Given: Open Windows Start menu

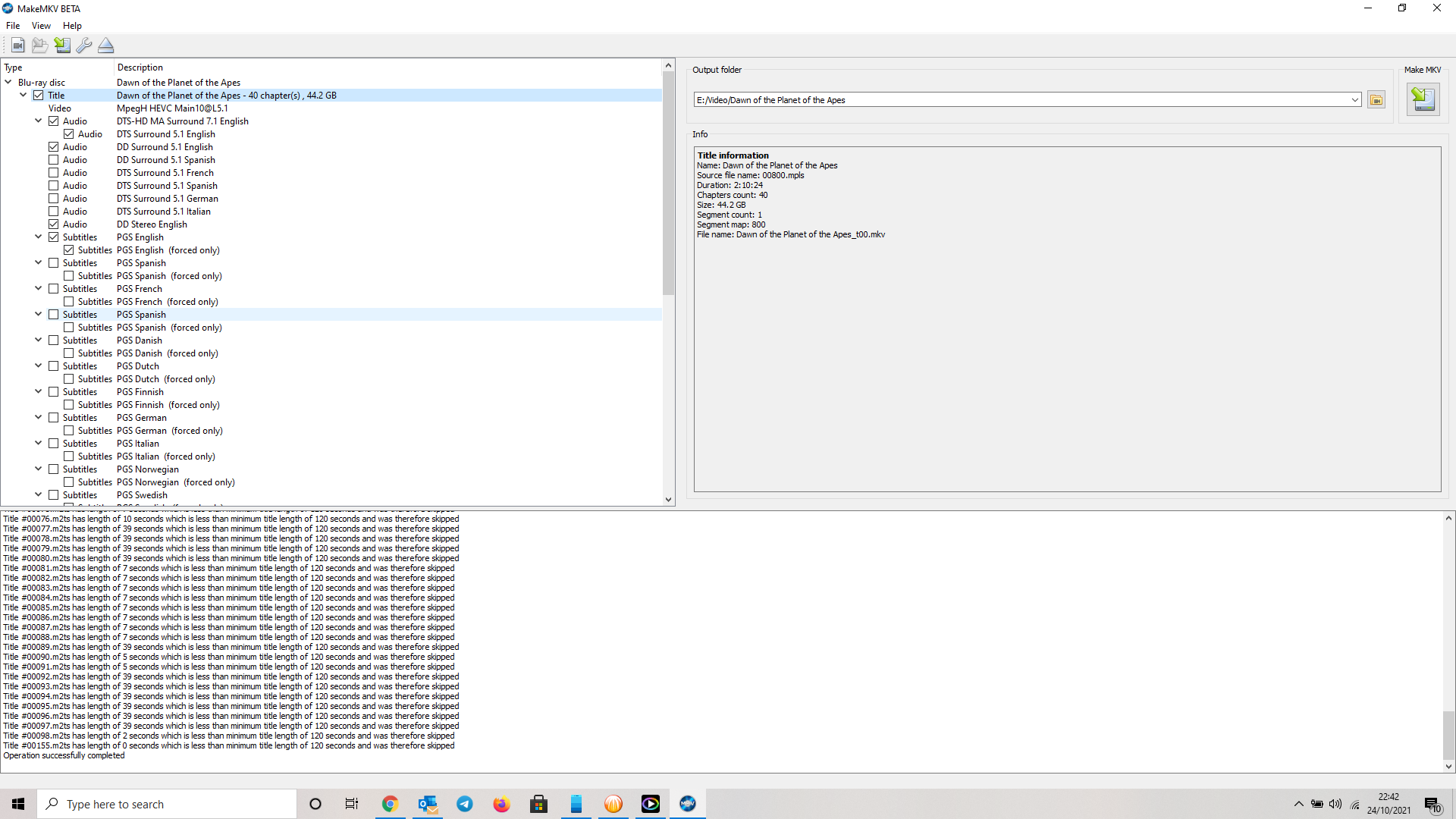Looking at the screenshot, I should pos(18,804).
